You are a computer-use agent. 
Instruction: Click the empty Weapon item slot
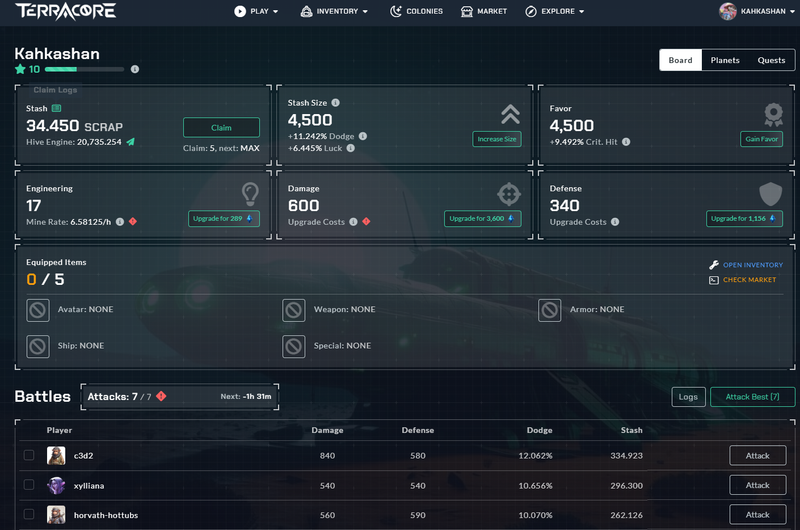click(x=293, y=310)
